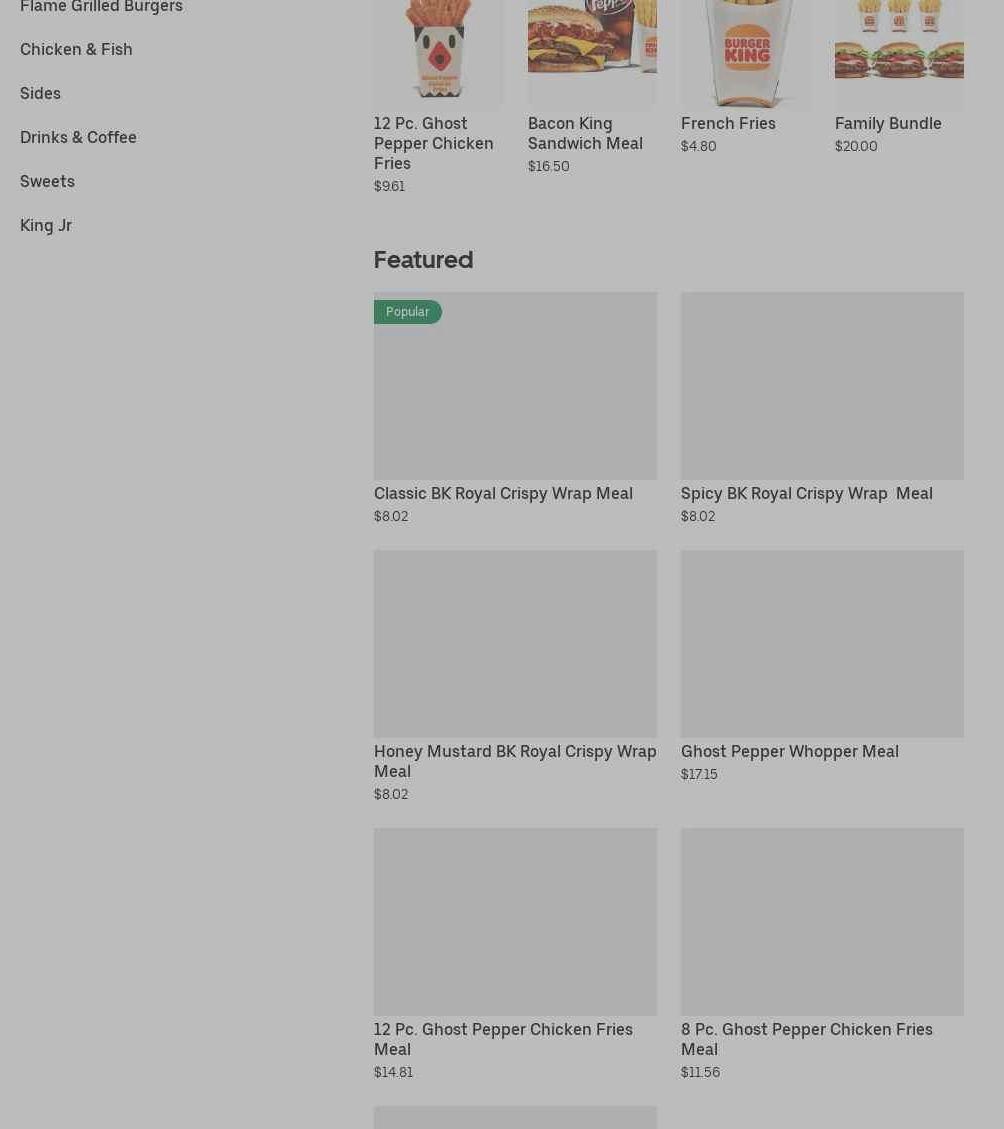The height and width of the screenshot is (1129, 1004).
Task: Open Bacon King Sandwich Meal title link
Action: tap(585, 133)
